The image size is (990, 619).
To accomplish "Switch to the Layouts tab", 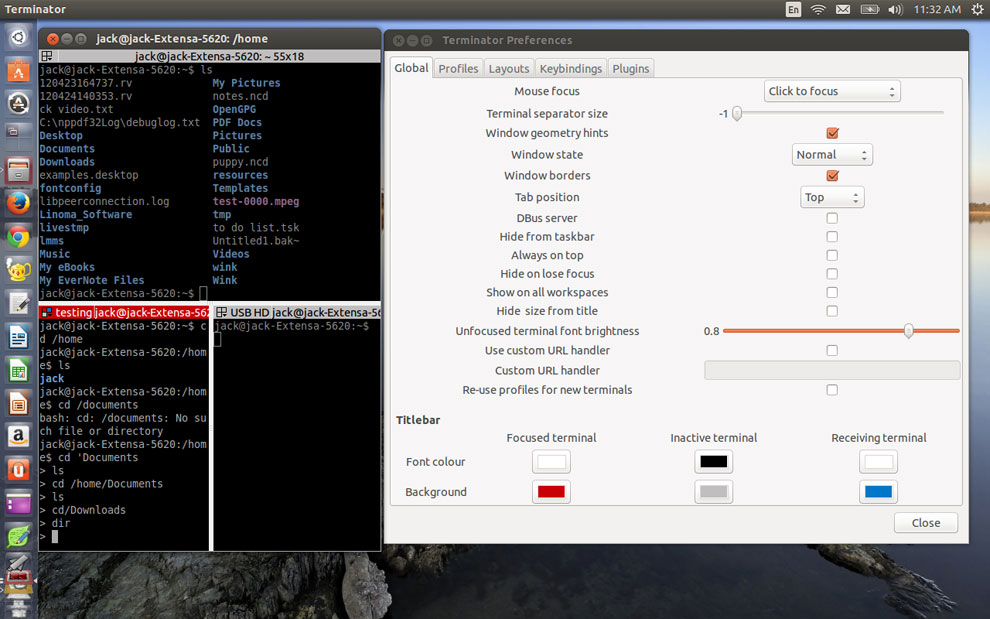I will 509,68.
